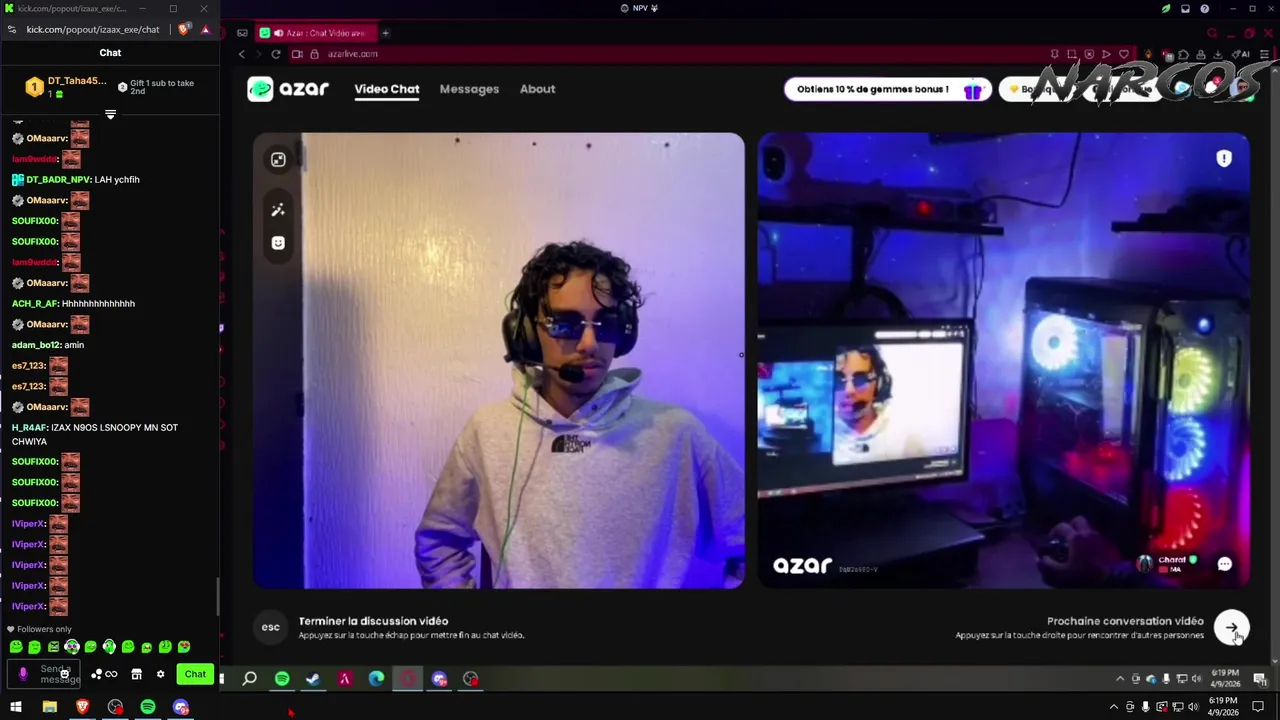
Task: Open File Explorer from bottom taskbar
Action: click(49, 707)
